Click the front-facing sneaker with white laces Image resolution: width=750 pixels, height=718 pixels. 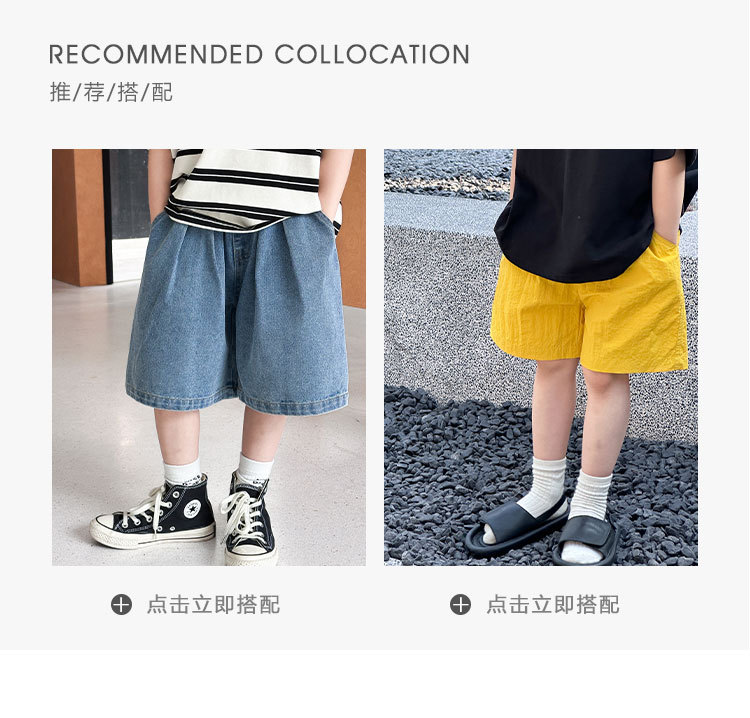pos(249,517)
